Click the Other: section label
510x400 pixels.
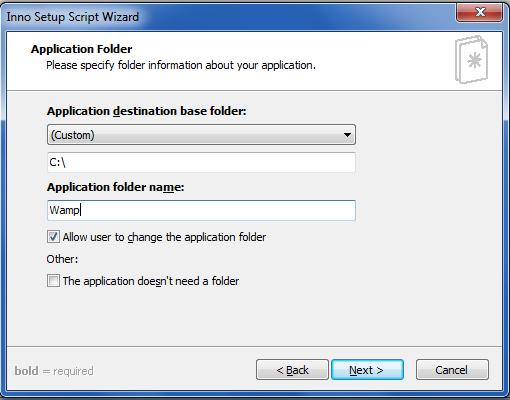click(x=62, y=259)
